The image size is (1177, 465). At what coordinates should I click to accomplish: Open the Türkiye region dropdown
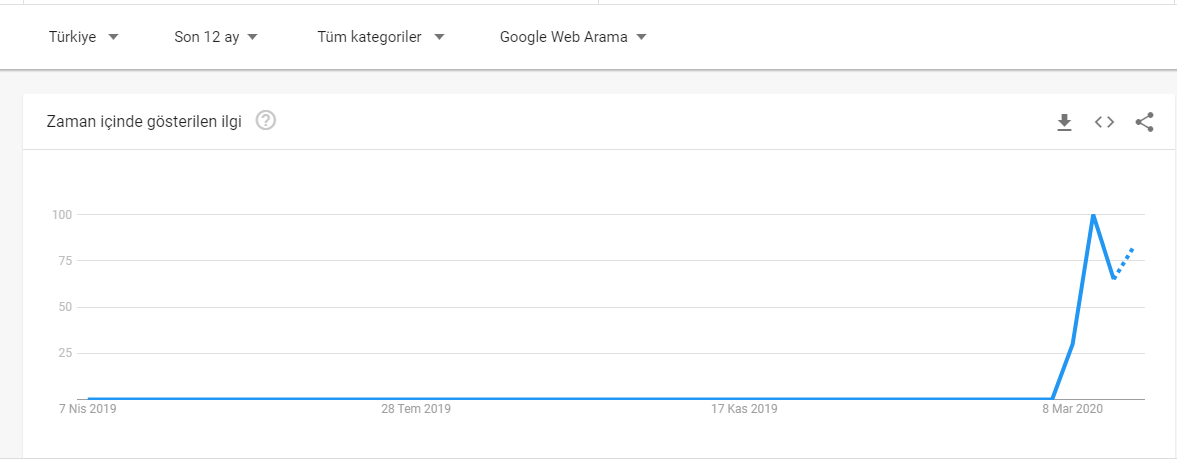click(x=83, y=37)
